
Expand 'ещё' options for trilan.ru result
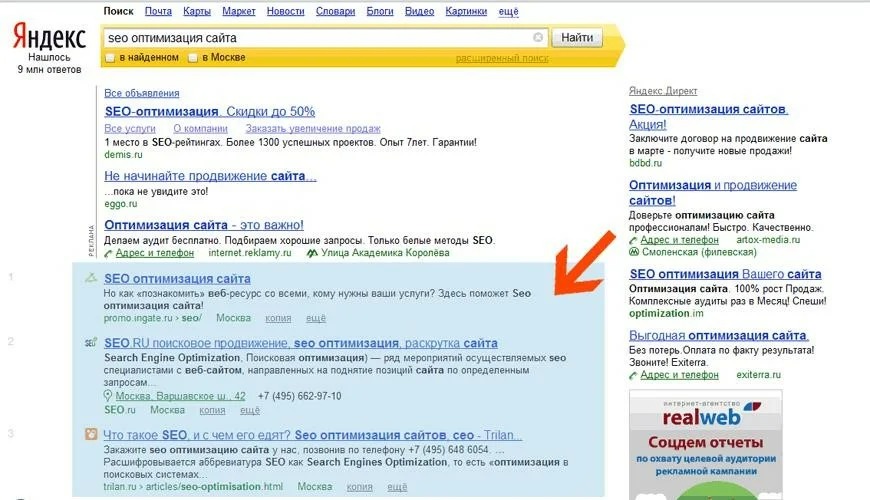coord(397,487)
